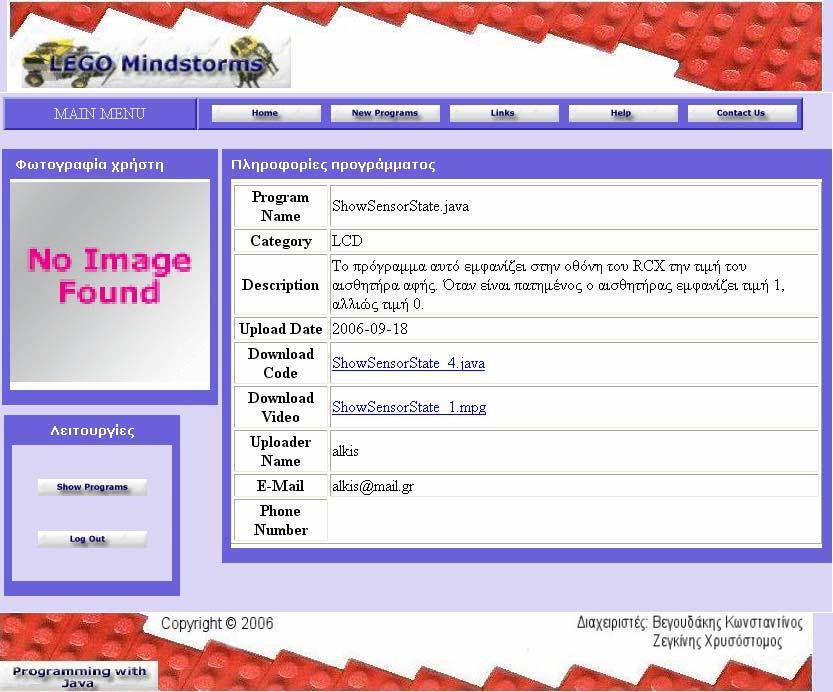Click administrator name Ζεγκίνης Χρυσόστομος

click(718, 641)
